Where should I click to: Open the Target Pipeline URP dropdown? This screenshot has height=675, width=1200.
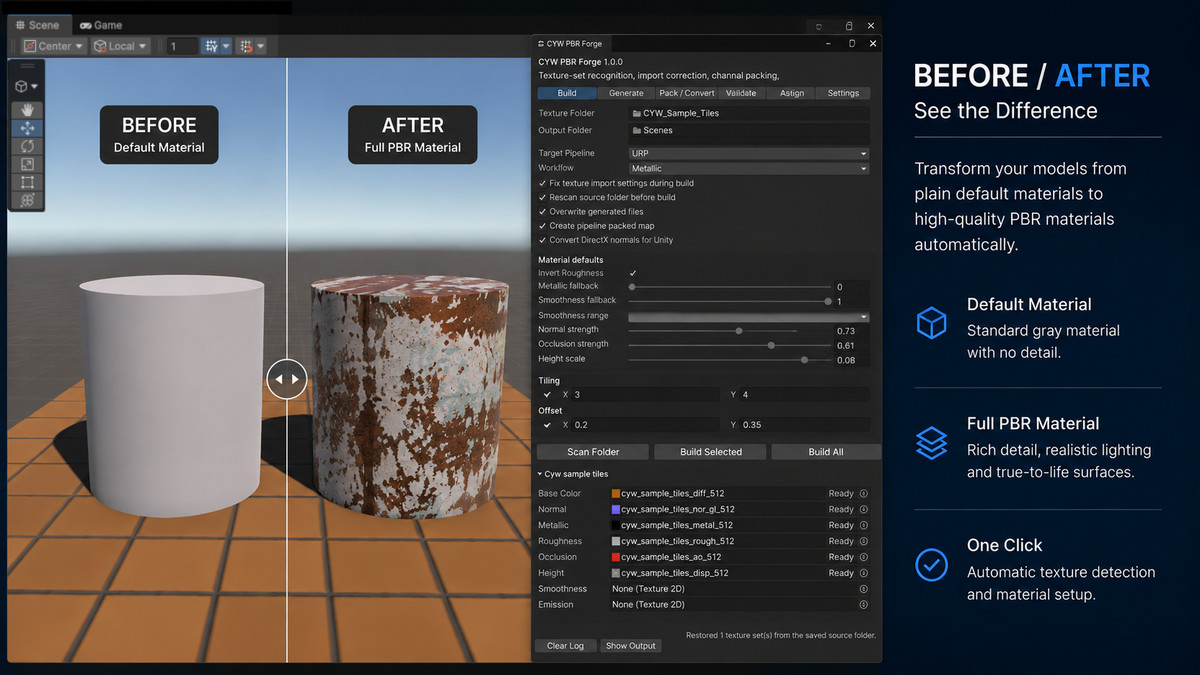coord(748,154)
